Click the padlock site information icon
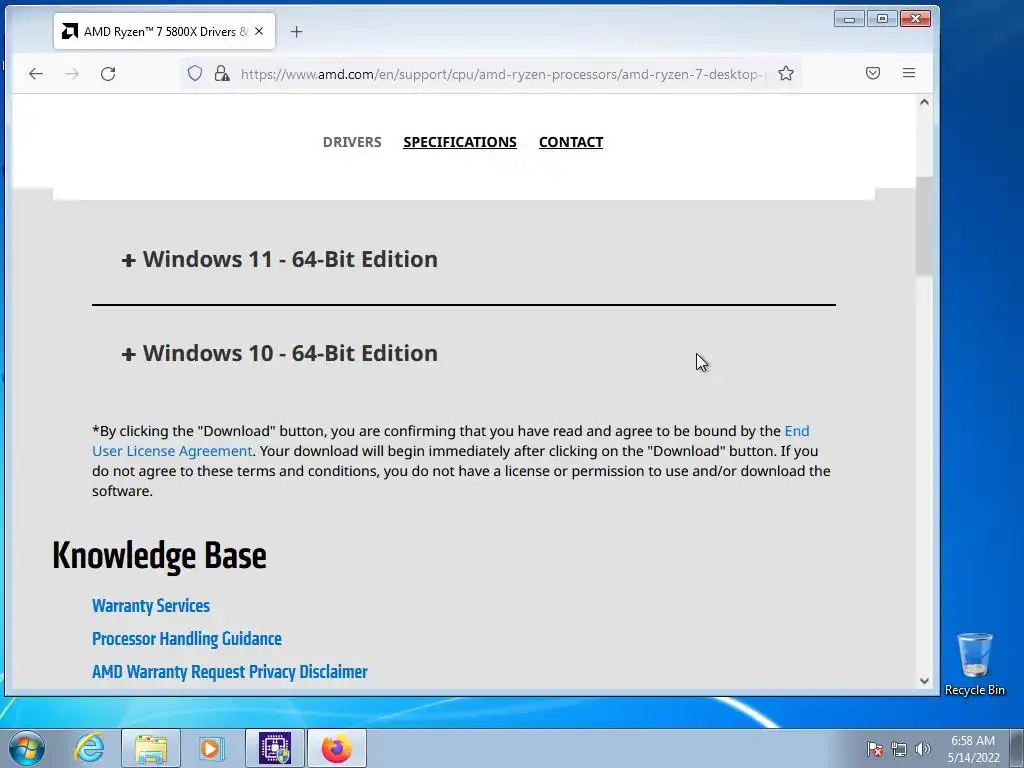Screen dimensions: 1024x768 tap(222, 73)
